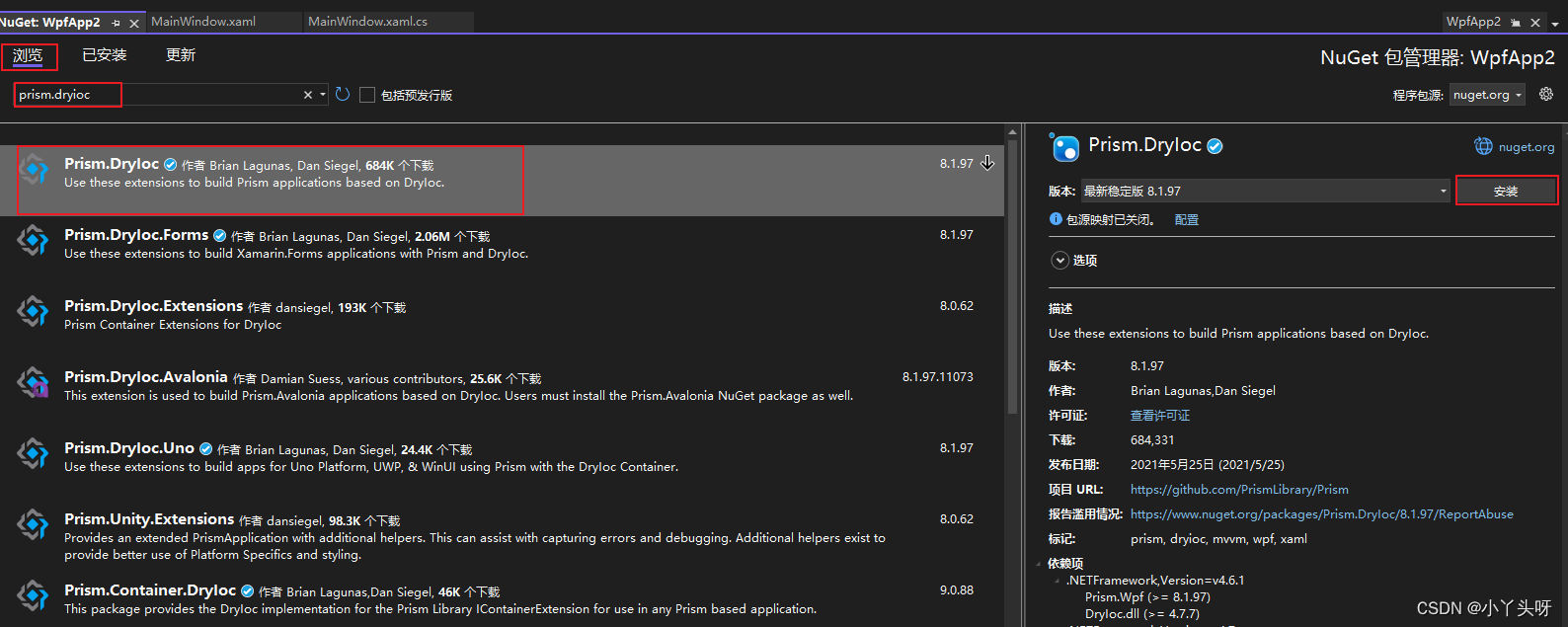1568x627 pixels.
Task: Click version 8.1.97.11073 of Prism.DryIoc.Avalonia
Action: tap(938, 377)
